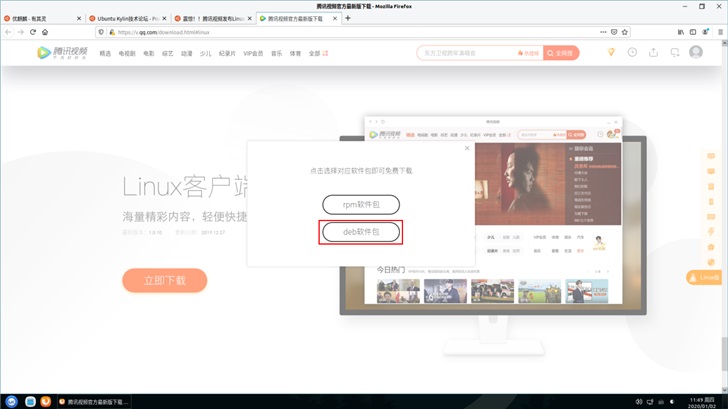This screenshot has width=728, height=409.
Task: Click the rpm软件包 download button
Action: click(361, 205)
